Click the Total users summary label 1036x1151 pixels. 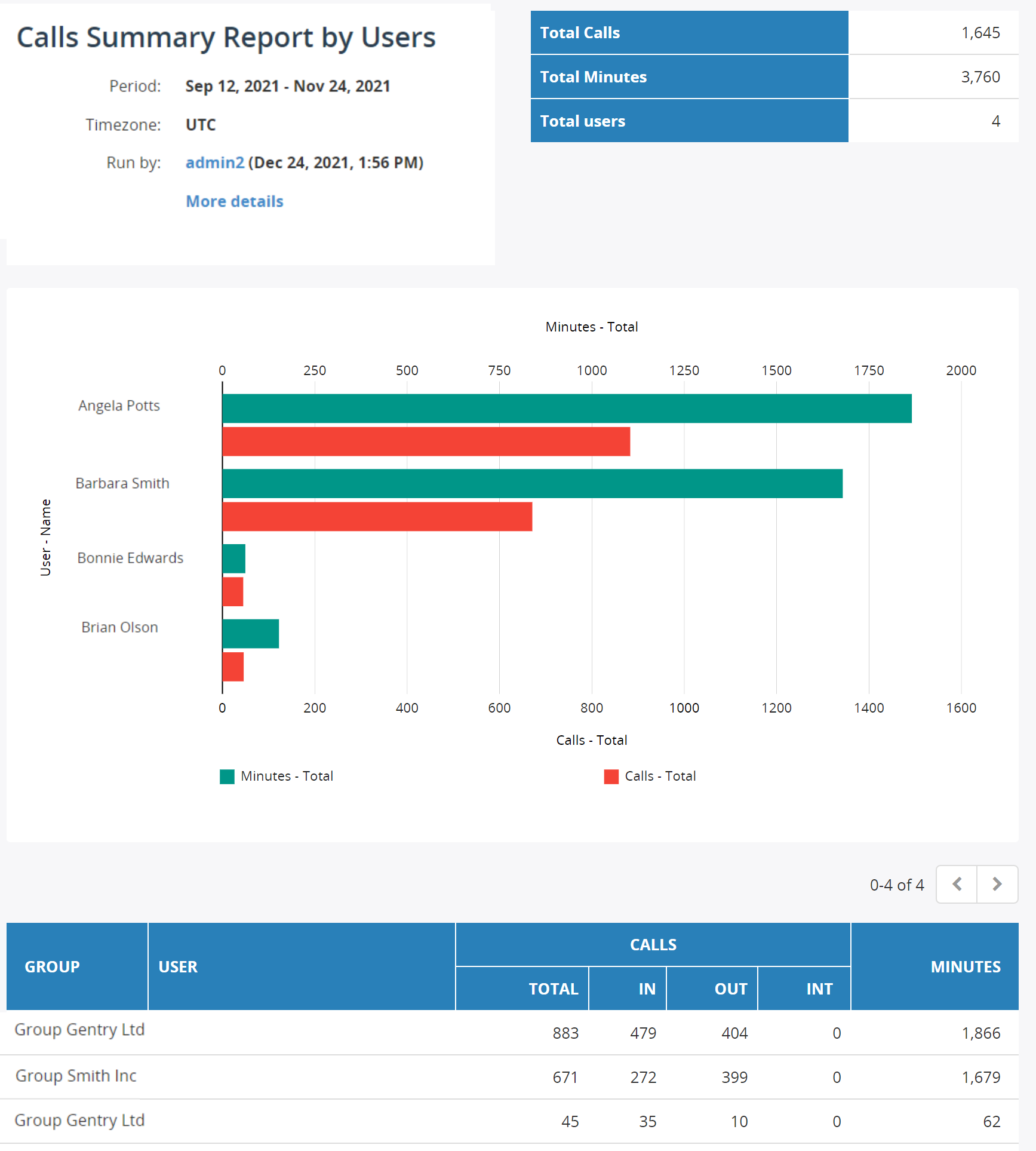click(583, 121)
